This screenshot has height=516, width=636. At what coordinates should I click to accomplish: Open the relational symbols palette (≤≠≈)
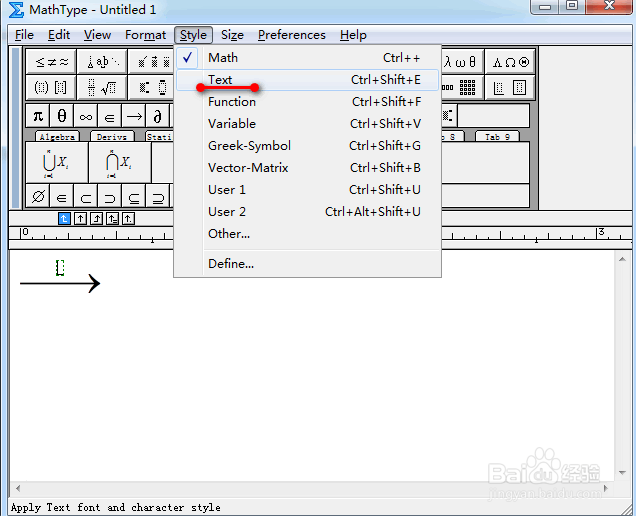coord(51,62)
